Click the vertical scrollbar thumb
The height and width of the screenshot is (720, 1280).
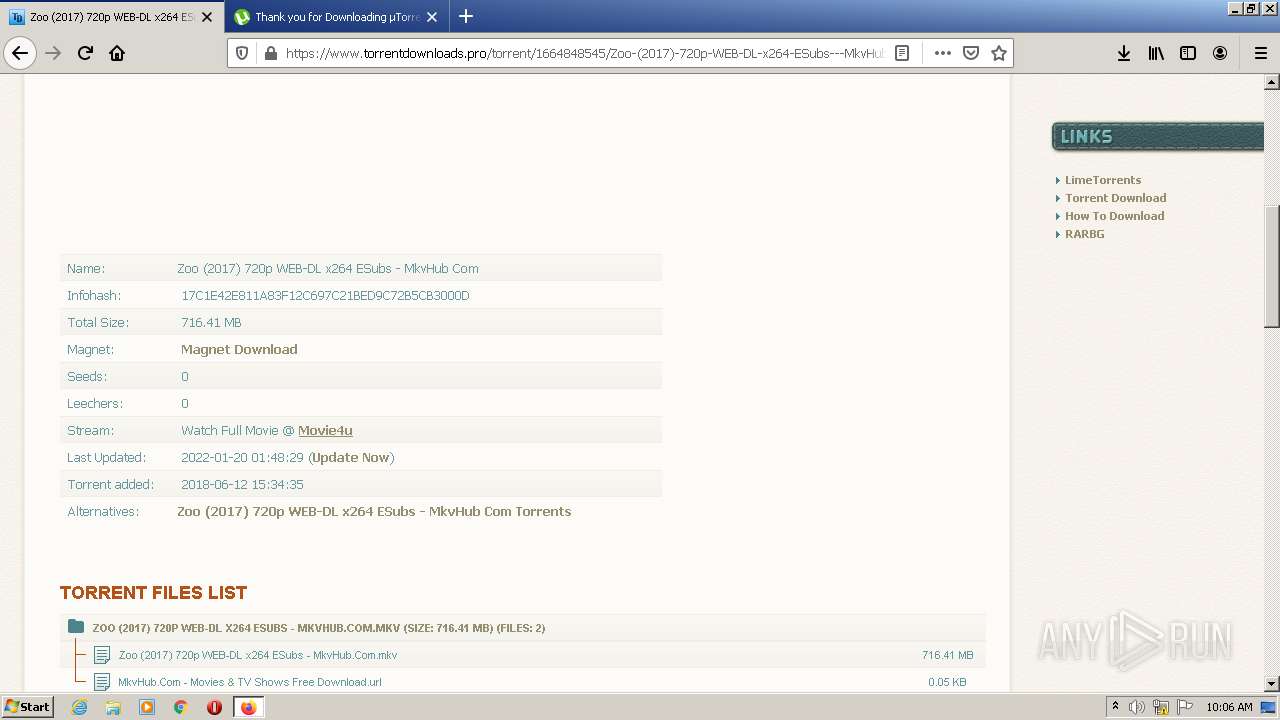pyautogui.click(x=1272, y=266)
